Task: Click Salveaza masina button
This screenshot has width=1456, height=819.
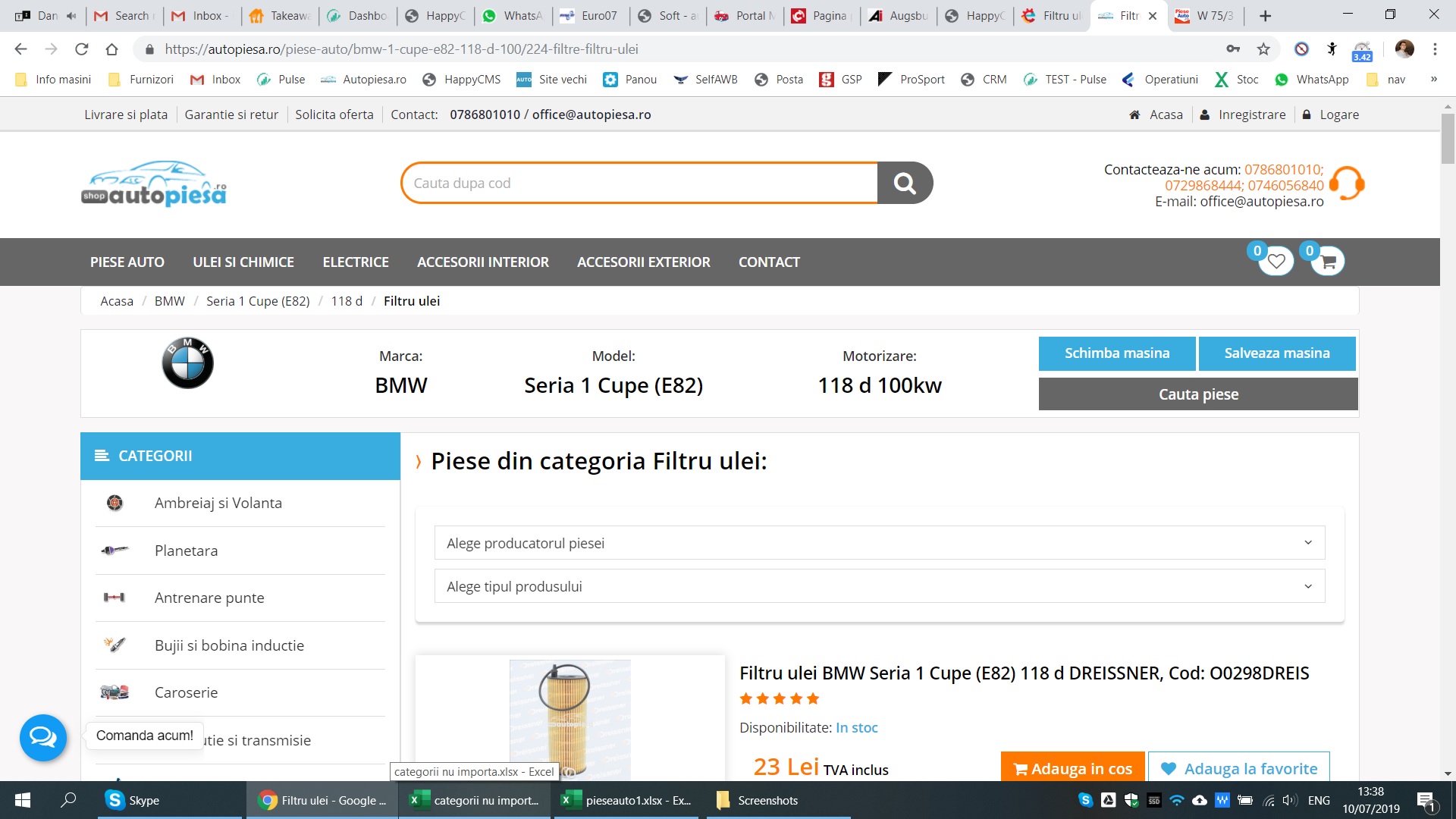Action: [x=1277, y=353]
